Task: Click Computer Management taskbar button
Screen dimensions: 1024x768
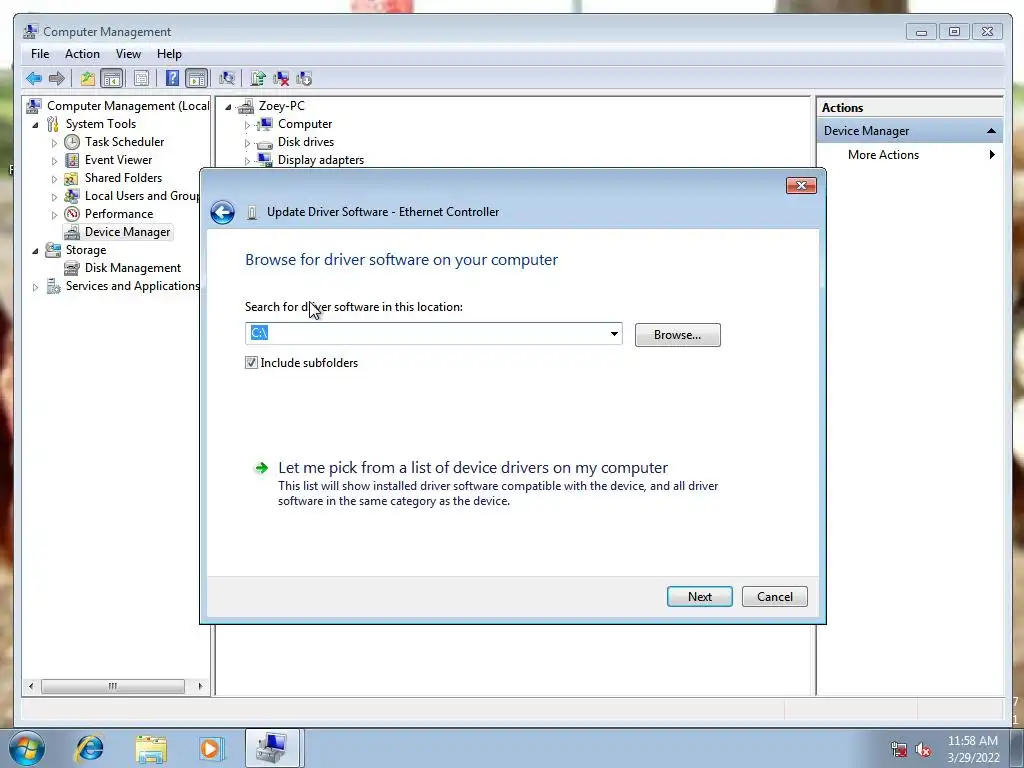Action: (272, 748)
